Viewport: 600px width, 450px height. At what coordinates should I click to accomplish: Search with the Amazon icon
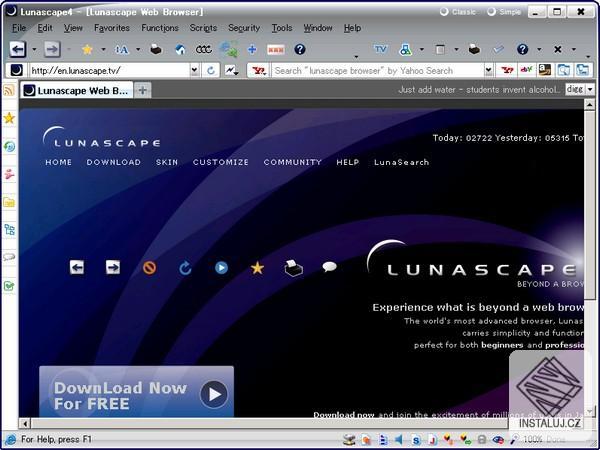coord(545,70)
